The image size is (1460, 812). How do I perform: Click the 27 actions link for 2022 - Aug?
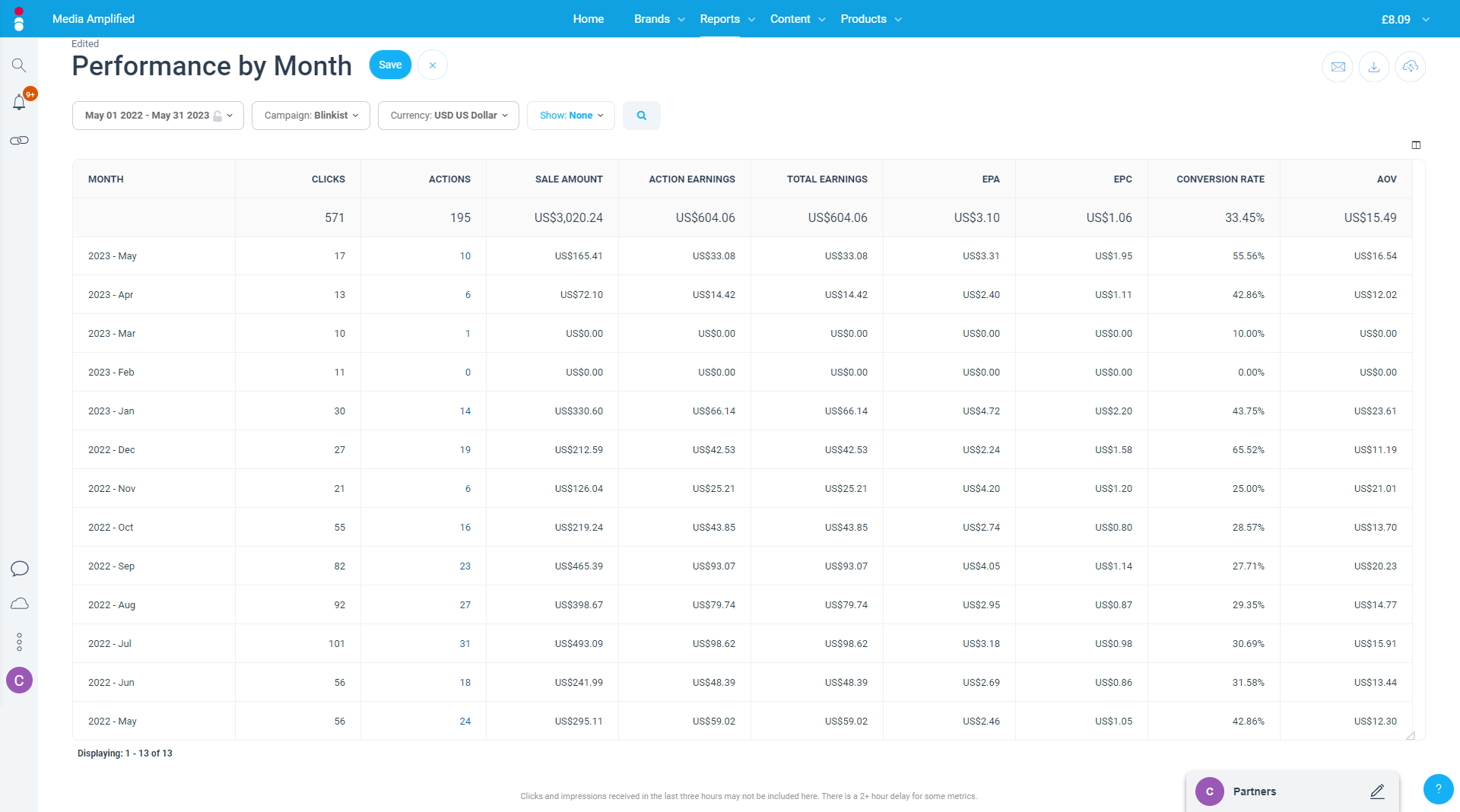[x=465, y=605]
